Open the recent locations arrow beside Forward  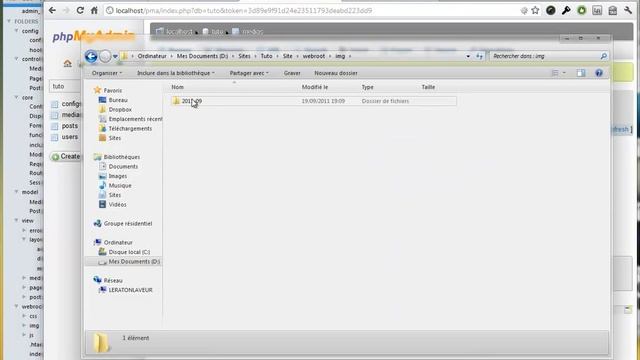point(116,56)
